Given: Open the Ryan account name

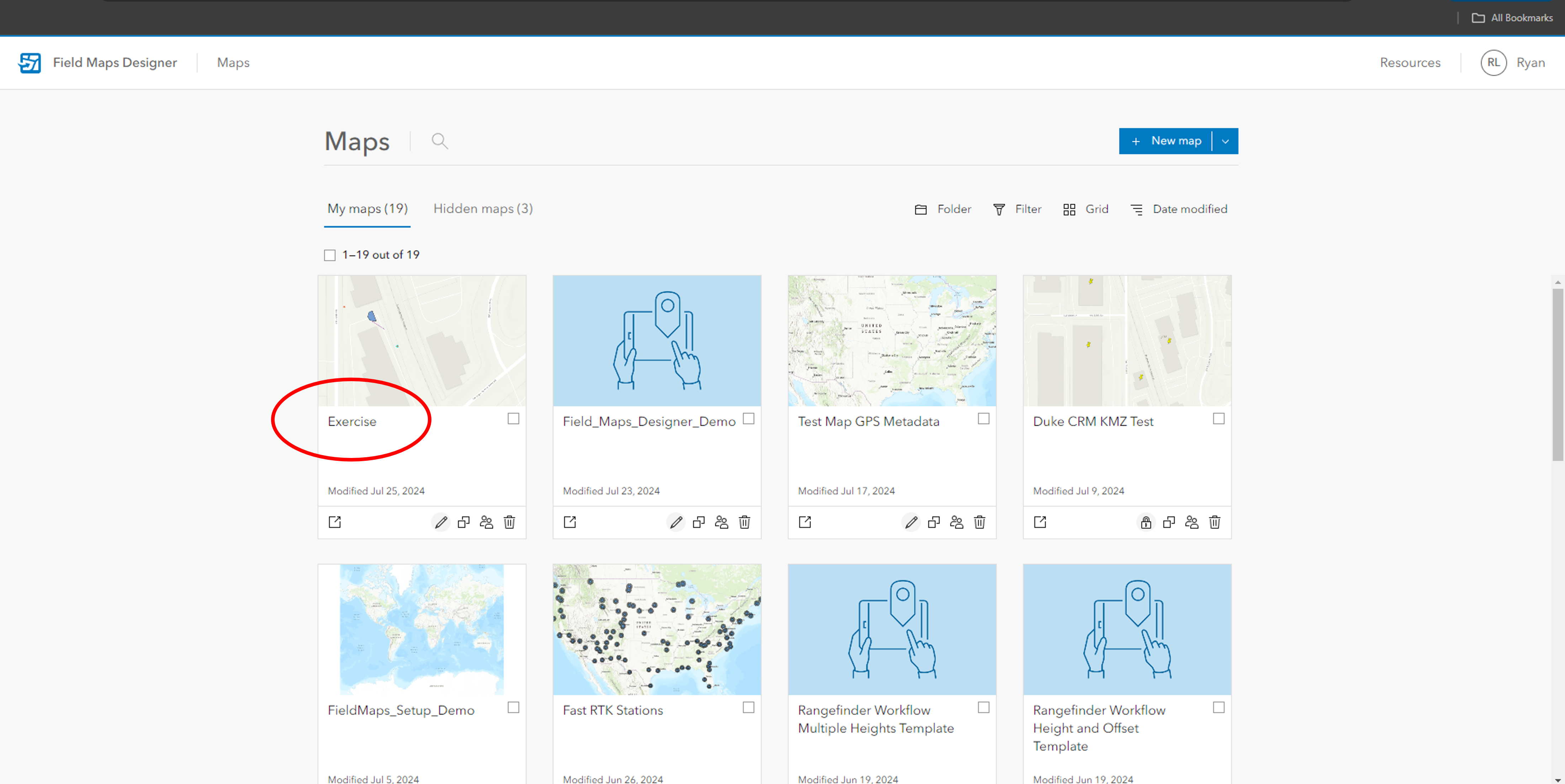Looking at the screenshot, I should (1531, 63).
